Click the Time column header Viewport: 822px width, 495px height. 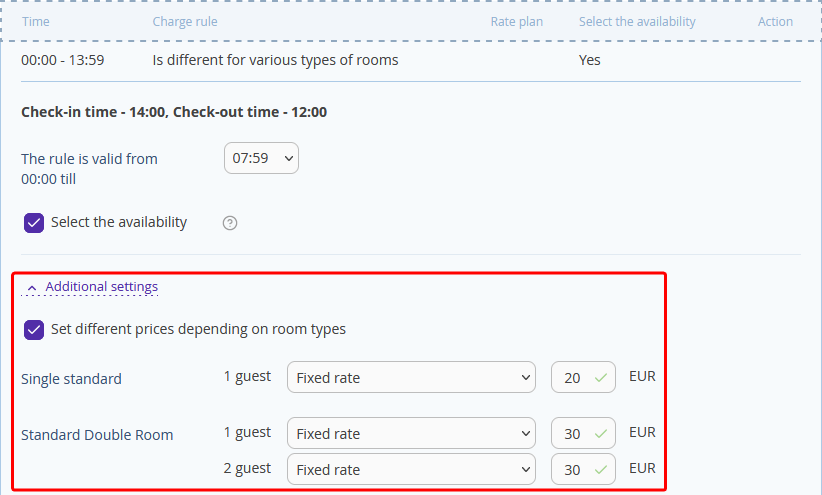click(36, 21)
